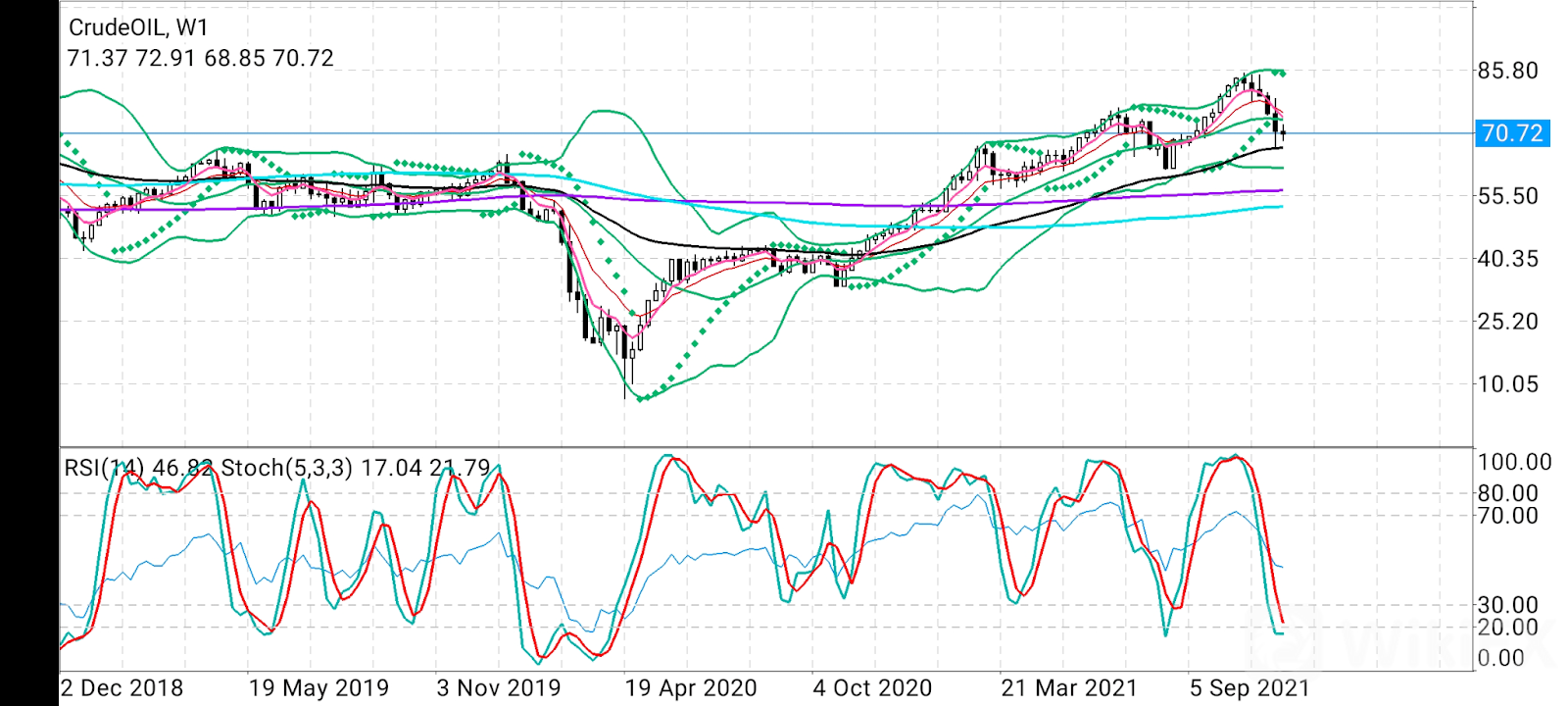This screenshot has height=706, width=1568.
Task: Click the 100.00 oscillator axis level
Action: pos(1514,462)
